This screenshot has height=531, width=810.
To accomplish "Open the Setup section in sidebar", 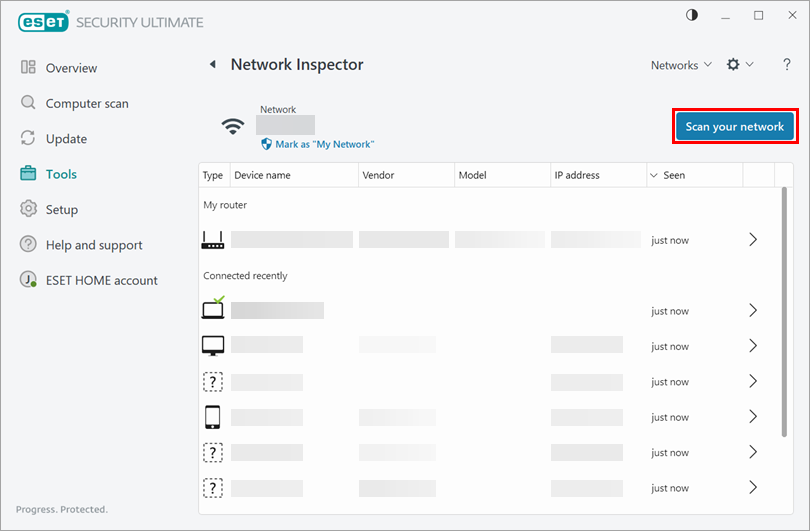I will pos(61,210).
